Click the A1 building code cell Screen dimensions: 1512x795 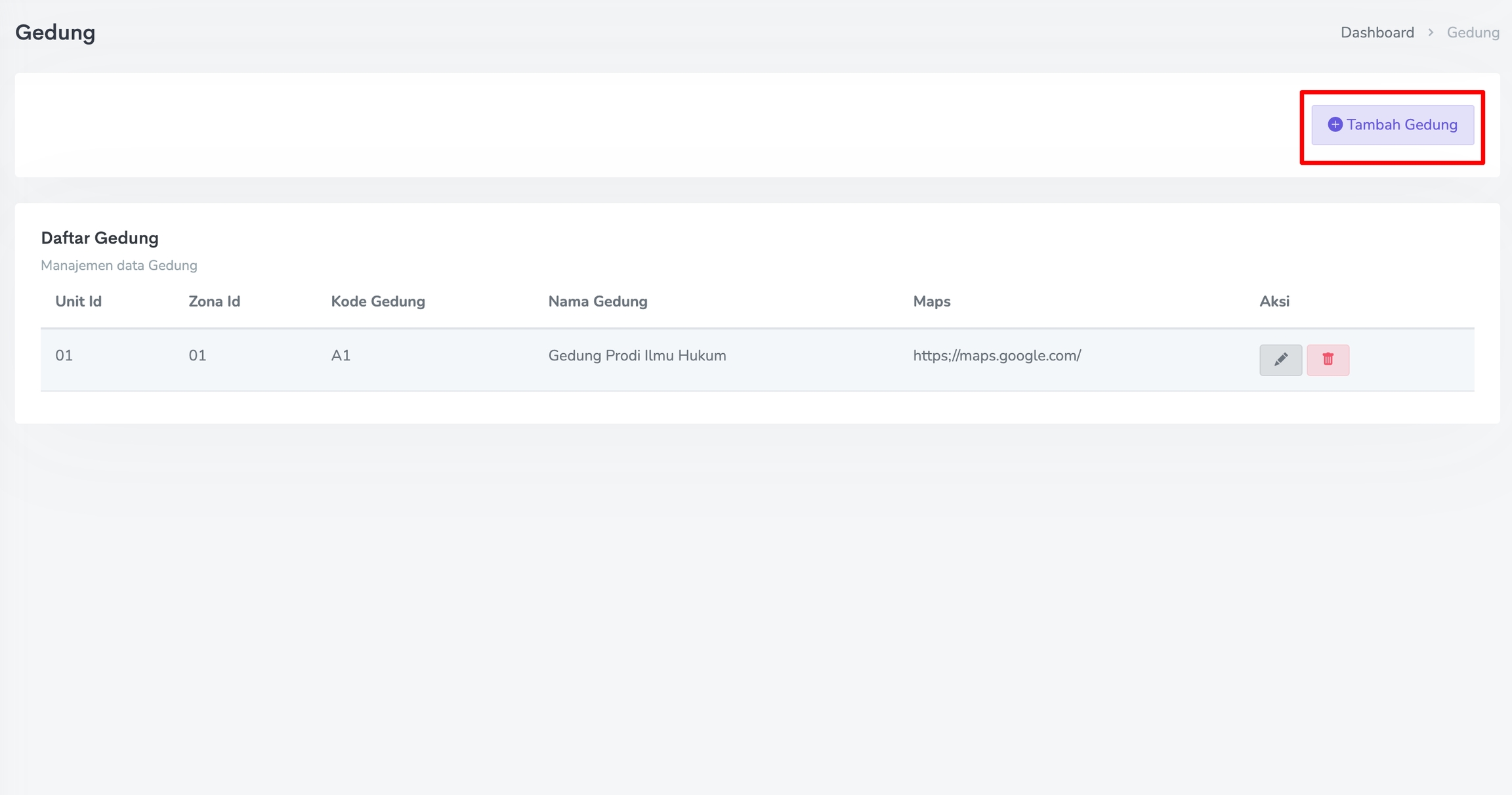click(x=341, y=356)
